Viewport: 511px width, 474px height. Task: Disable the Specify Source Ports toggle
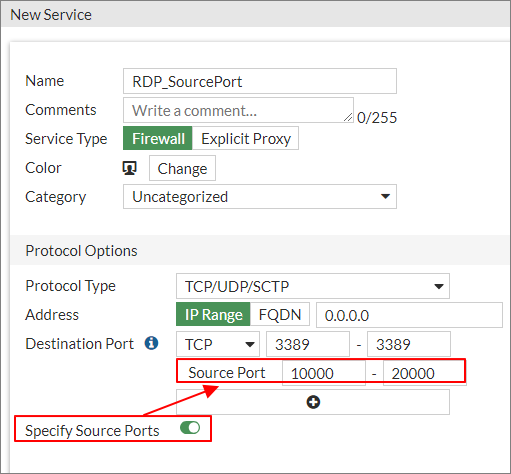point(190,428)
